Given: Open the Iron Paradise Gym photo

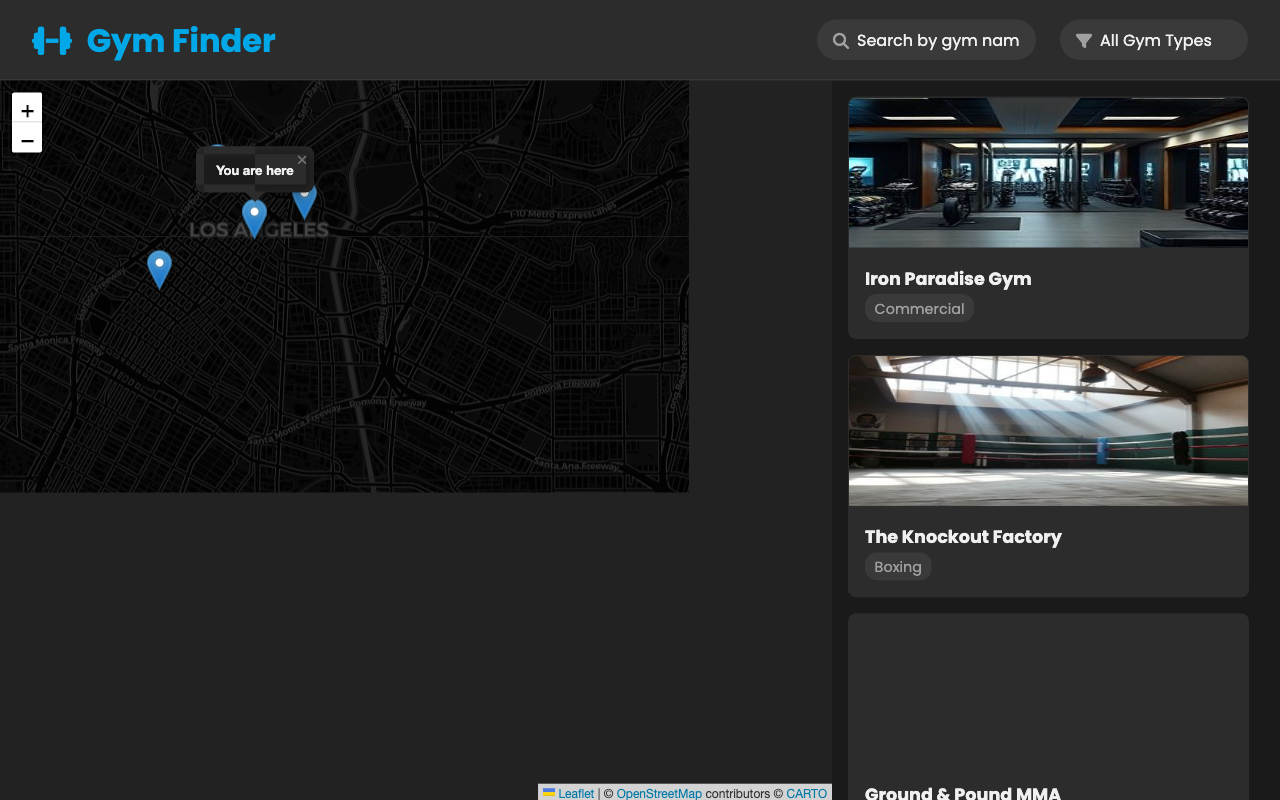Looking at the screenshot, I should pos(1048,172).
